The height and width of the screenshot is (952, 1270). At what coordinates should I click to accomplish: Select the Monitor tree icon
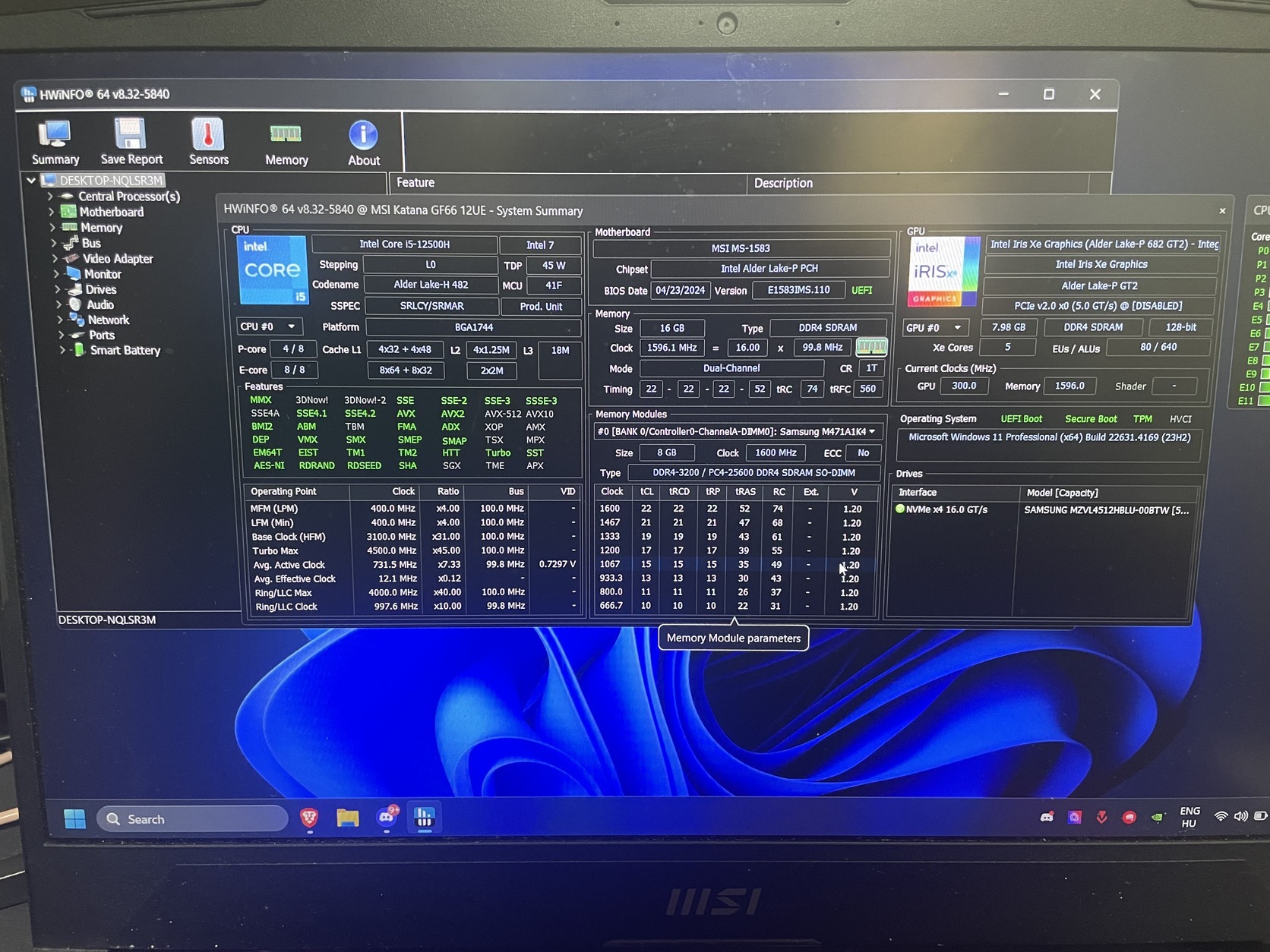(73, 273)
